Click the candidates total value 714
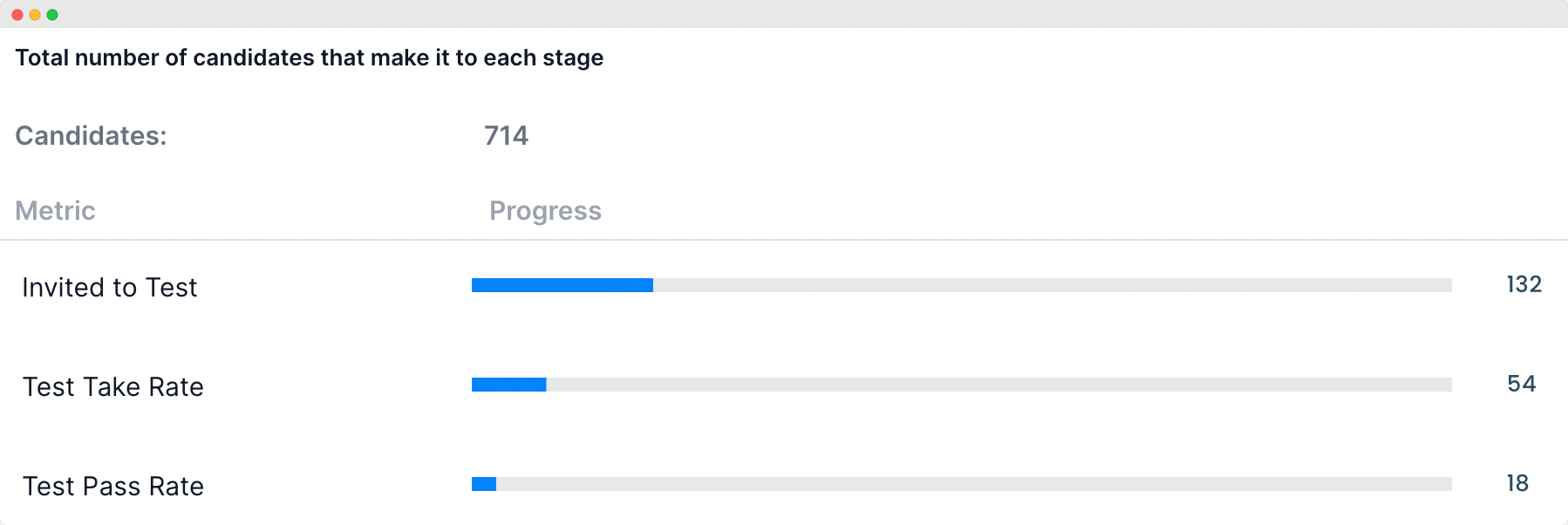Viewport: 1568px width, 525px height. [507, 135]
